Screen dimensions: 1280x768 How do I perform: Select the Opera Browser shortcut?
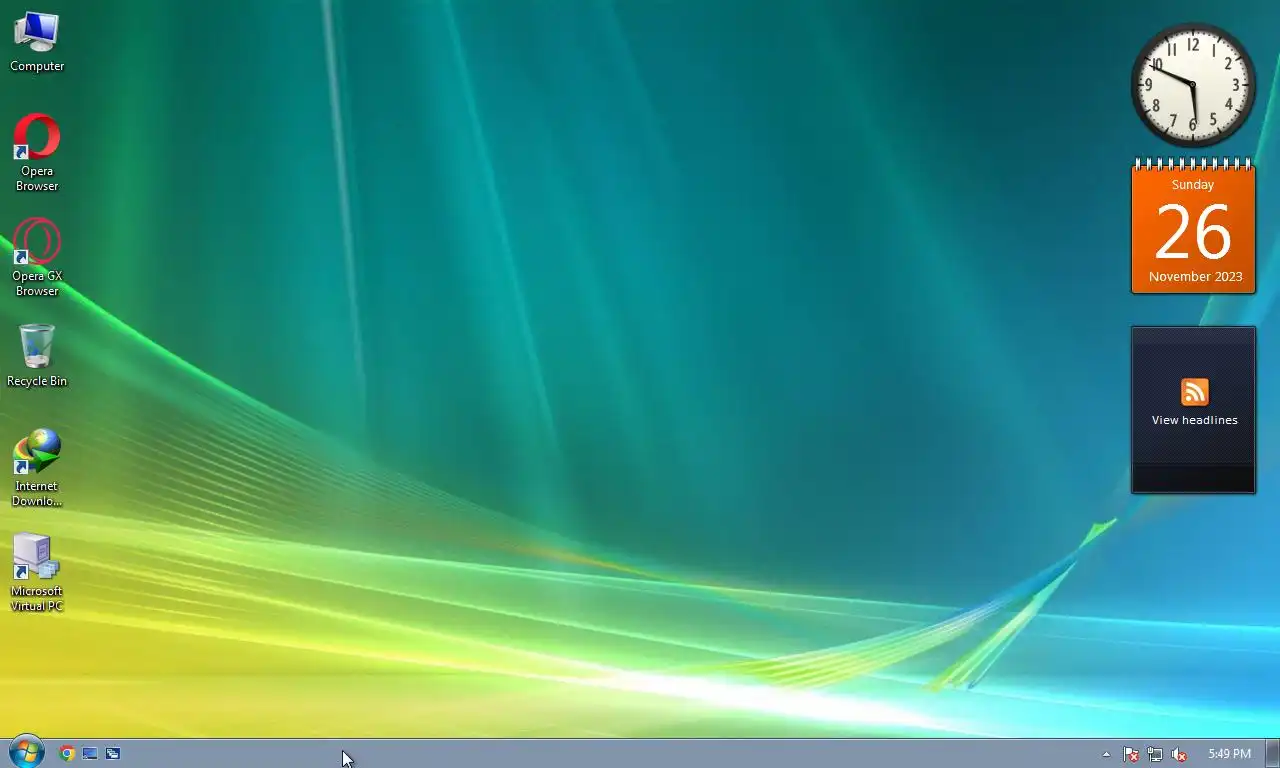tap(37, 152)
